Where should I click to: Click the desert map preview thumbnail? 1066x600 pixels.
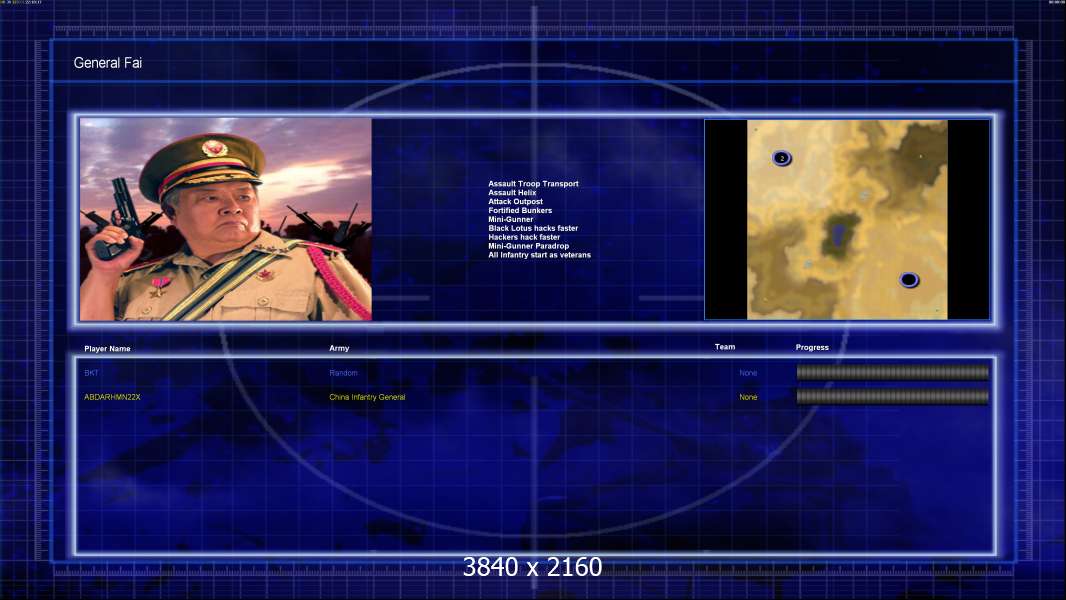(x=847, y=219)
